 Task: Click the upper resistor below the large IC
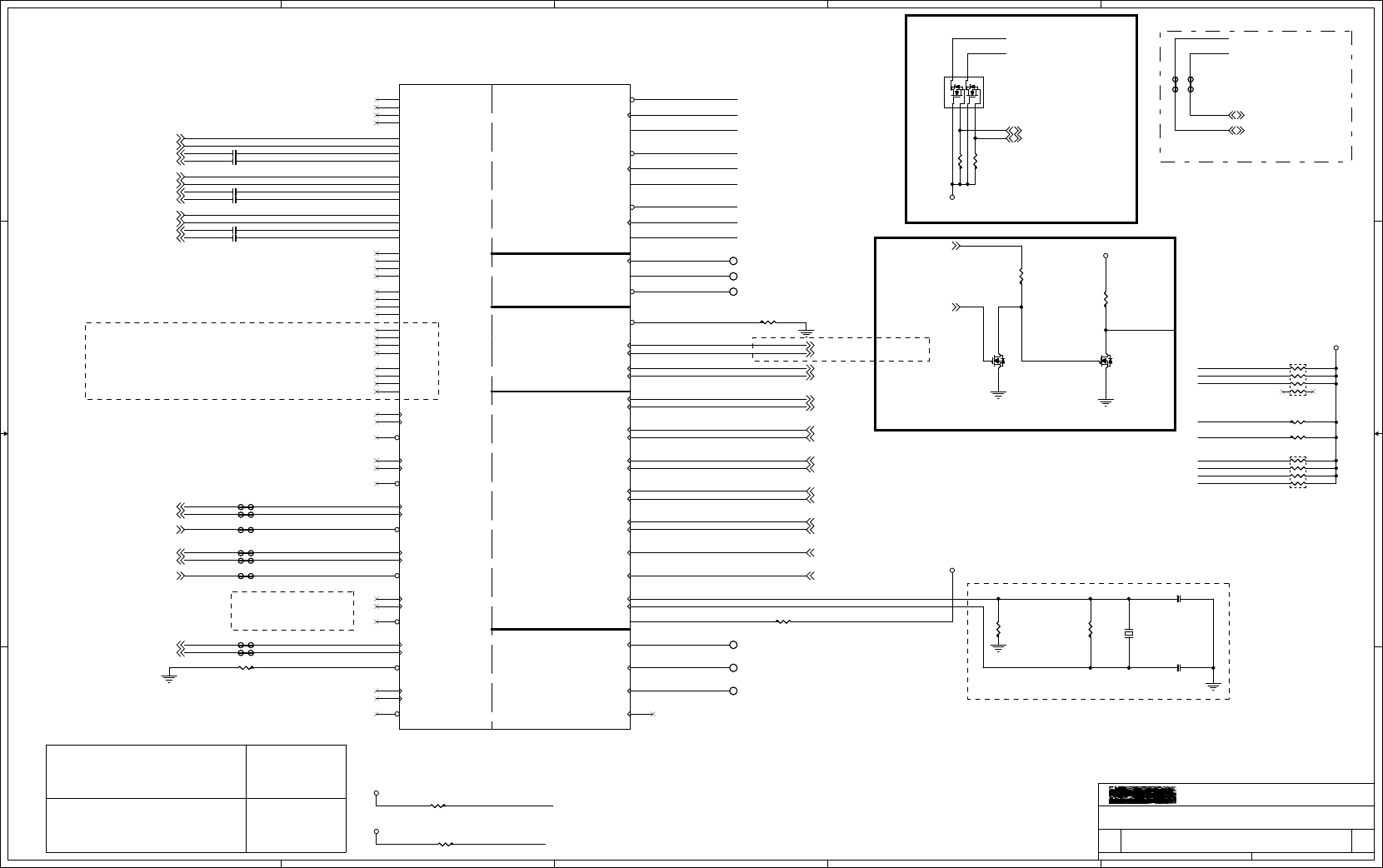437,806
